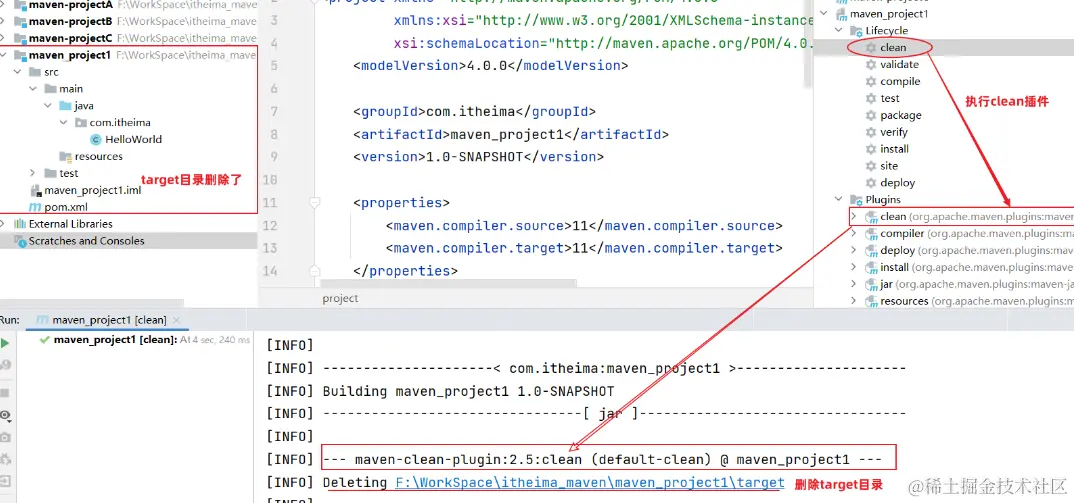Click the camera dump threads icon
Image resolution: width=1074 pixels, height=503 pixels.
(x=5, y=437)
